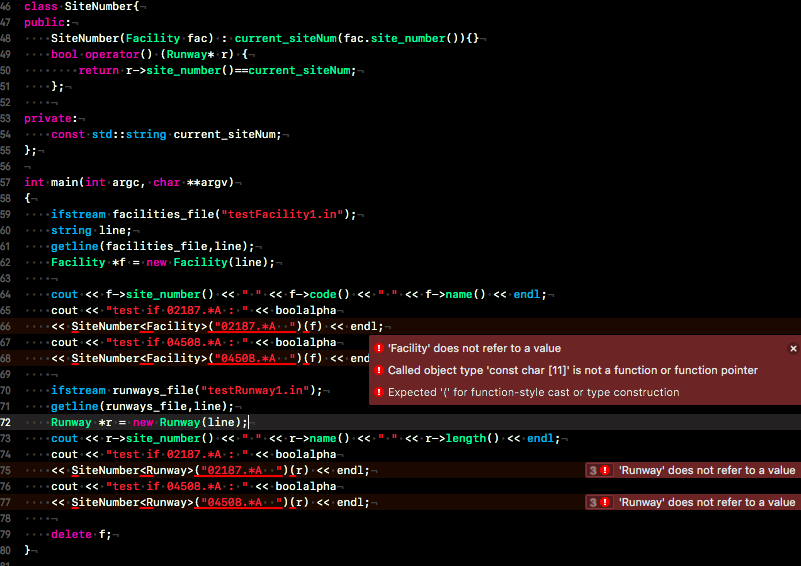Select error 'Called object type const char [11]' message

[573, 370]
